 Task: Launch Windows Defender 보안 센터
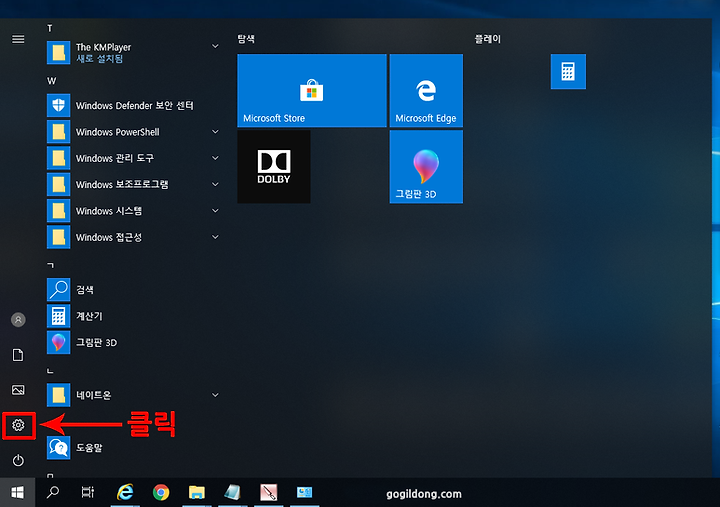[134, 106]
